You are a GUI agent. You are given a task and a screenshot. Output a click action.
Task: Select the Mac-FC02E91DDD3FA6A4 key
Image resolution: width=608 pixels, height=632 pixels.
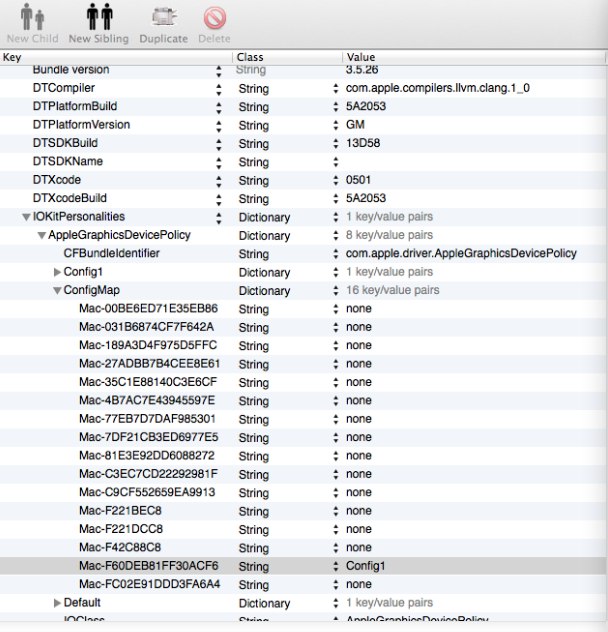tap(150, 584)
